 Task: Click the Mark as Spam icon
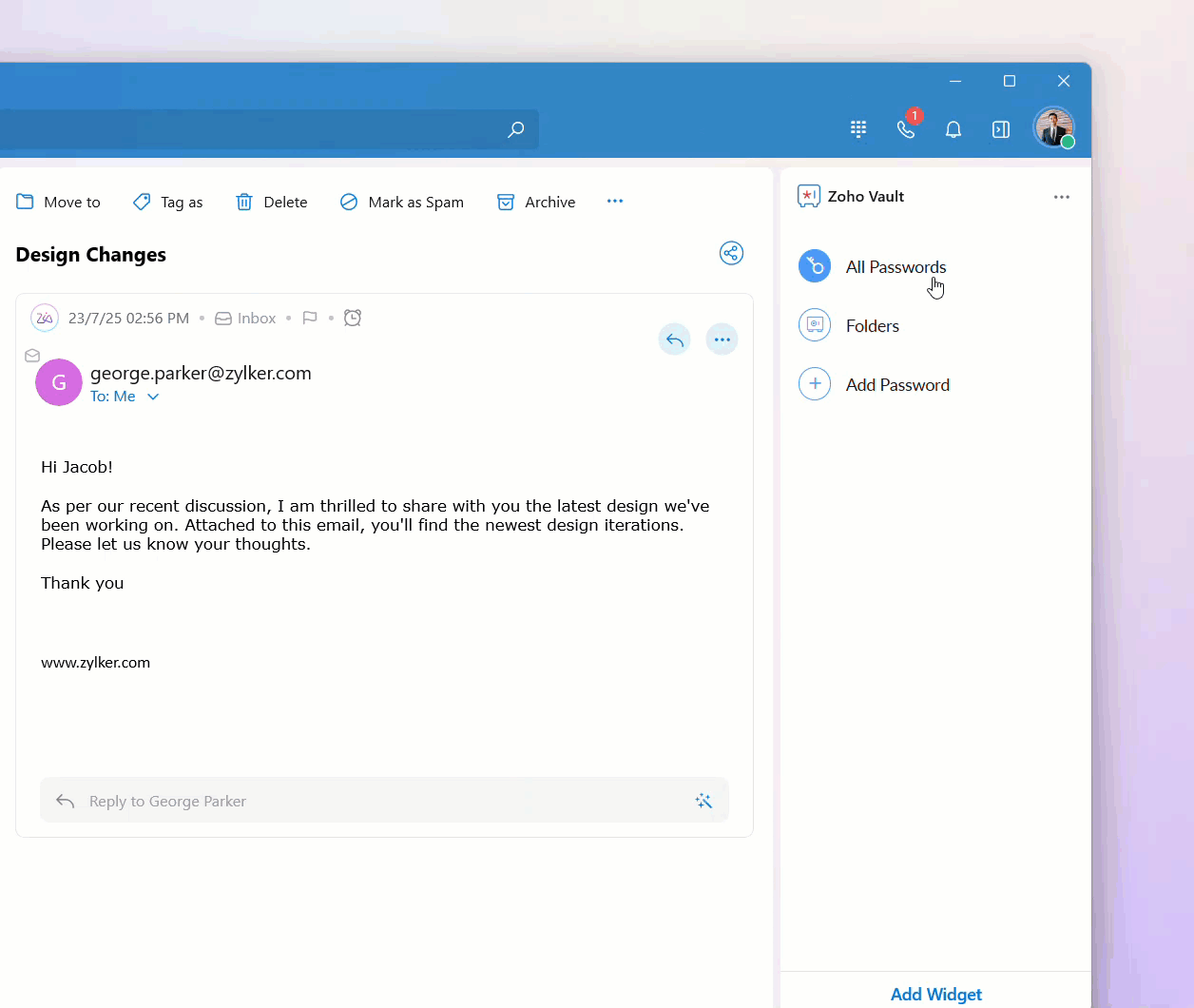click(x=349, y=202)
